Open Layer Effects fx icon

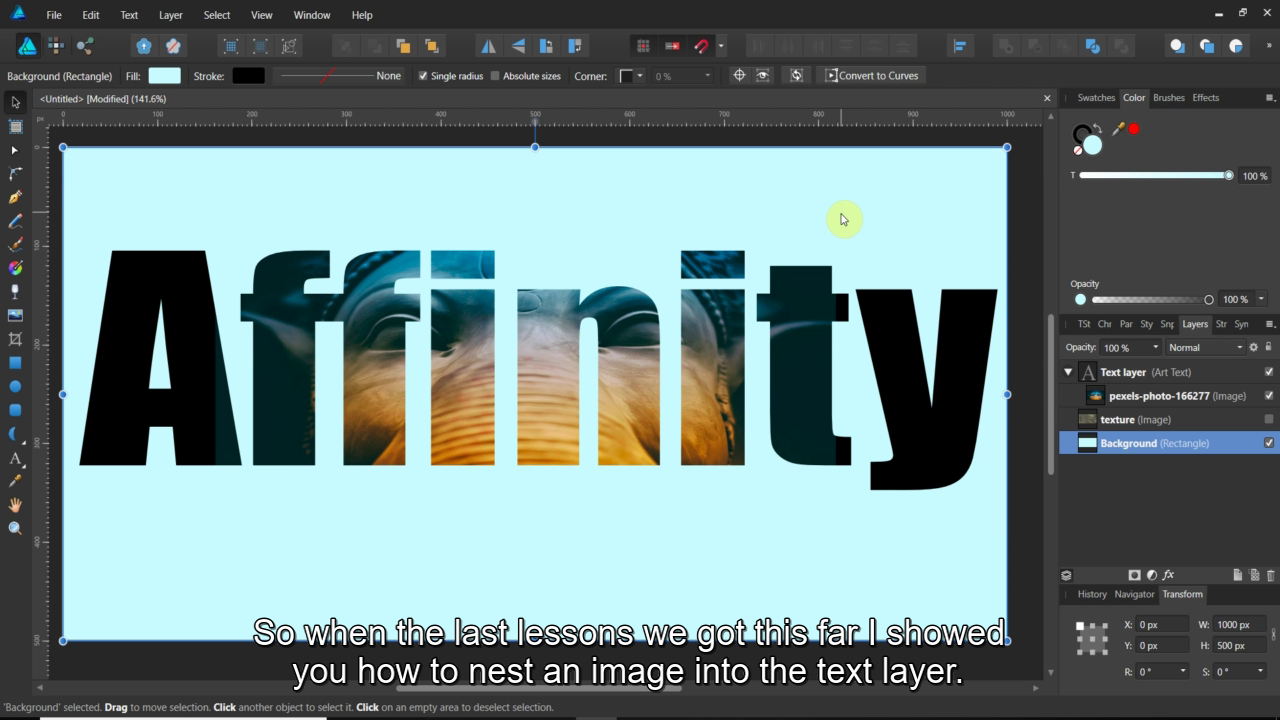click(1168, 575)
